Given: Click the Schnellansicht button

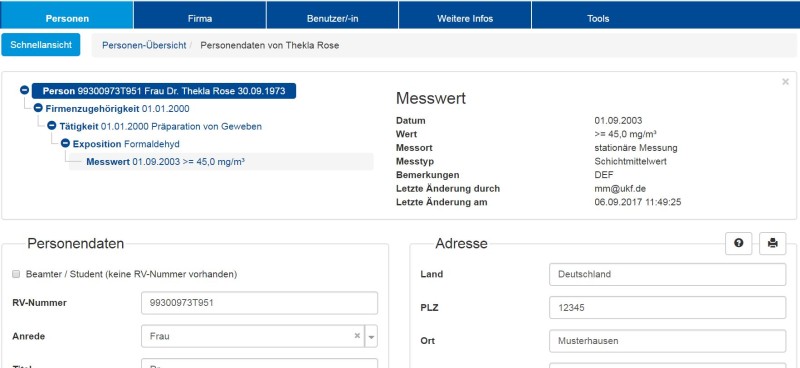Looking at the screenshot, I should click(x=41, y=45).
